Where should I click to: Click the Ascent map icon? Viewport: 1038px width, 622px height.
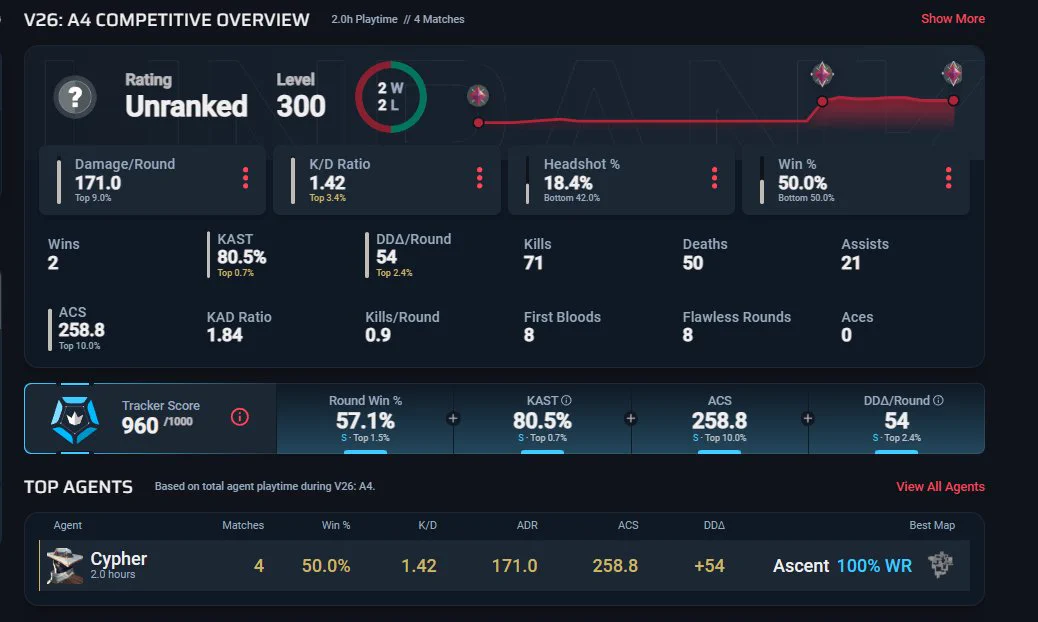coord(940,565)
